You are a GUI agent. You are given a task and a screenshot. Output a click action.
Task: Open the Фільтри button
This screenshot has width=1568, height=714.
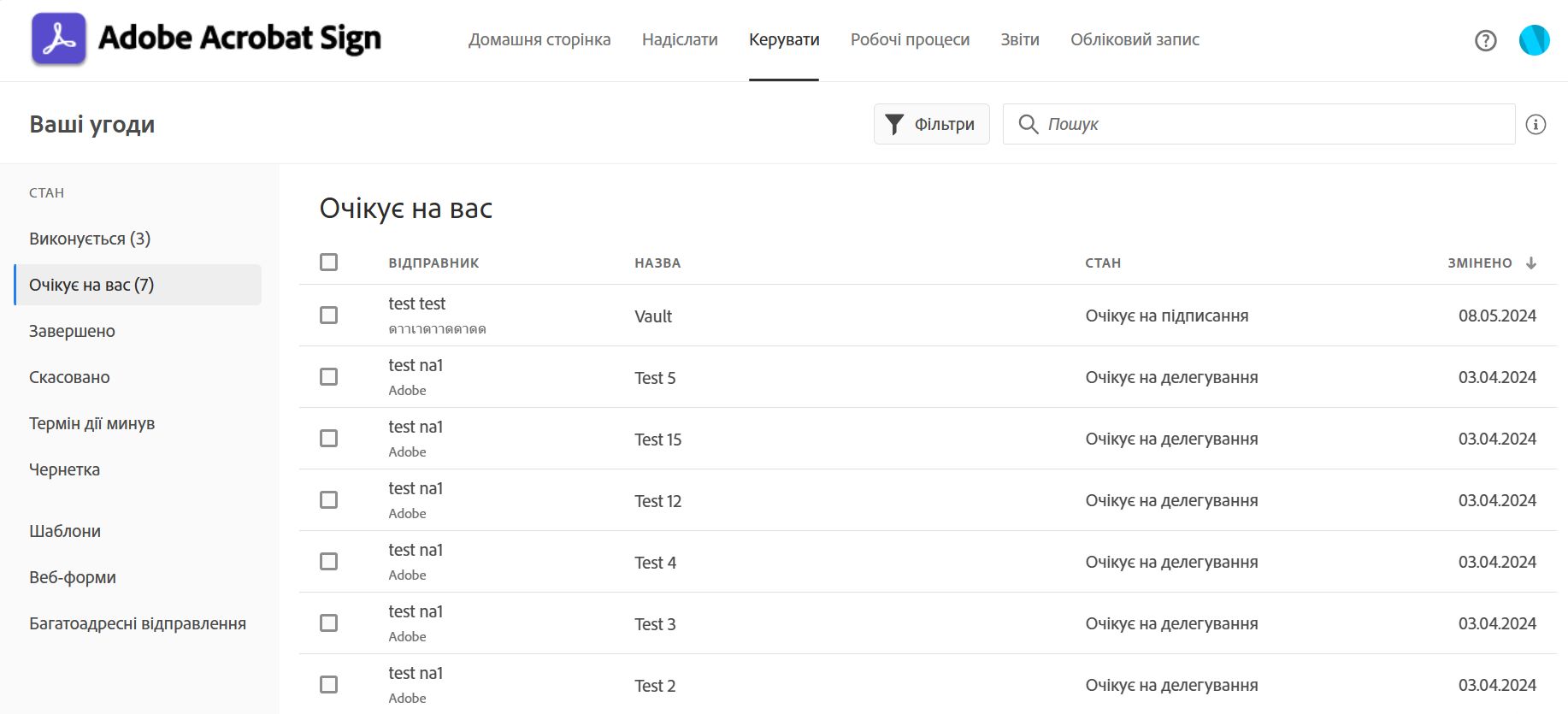(931, 125)
